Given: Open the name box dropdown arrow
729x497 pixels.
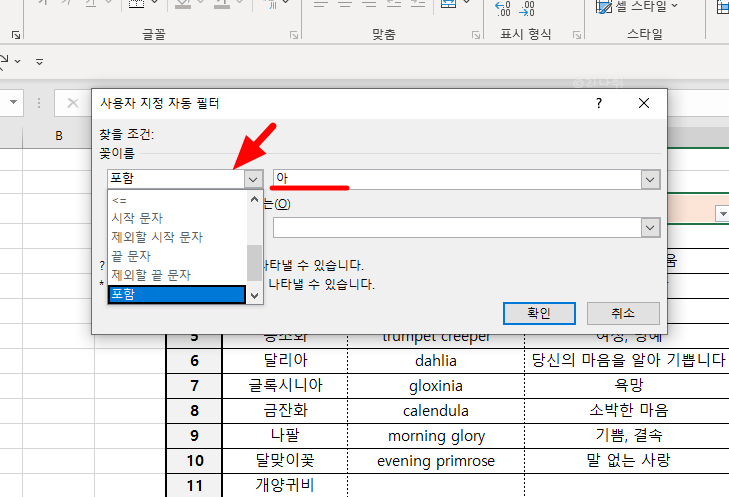Looking at the screenshot, I should tap(13, 102).
